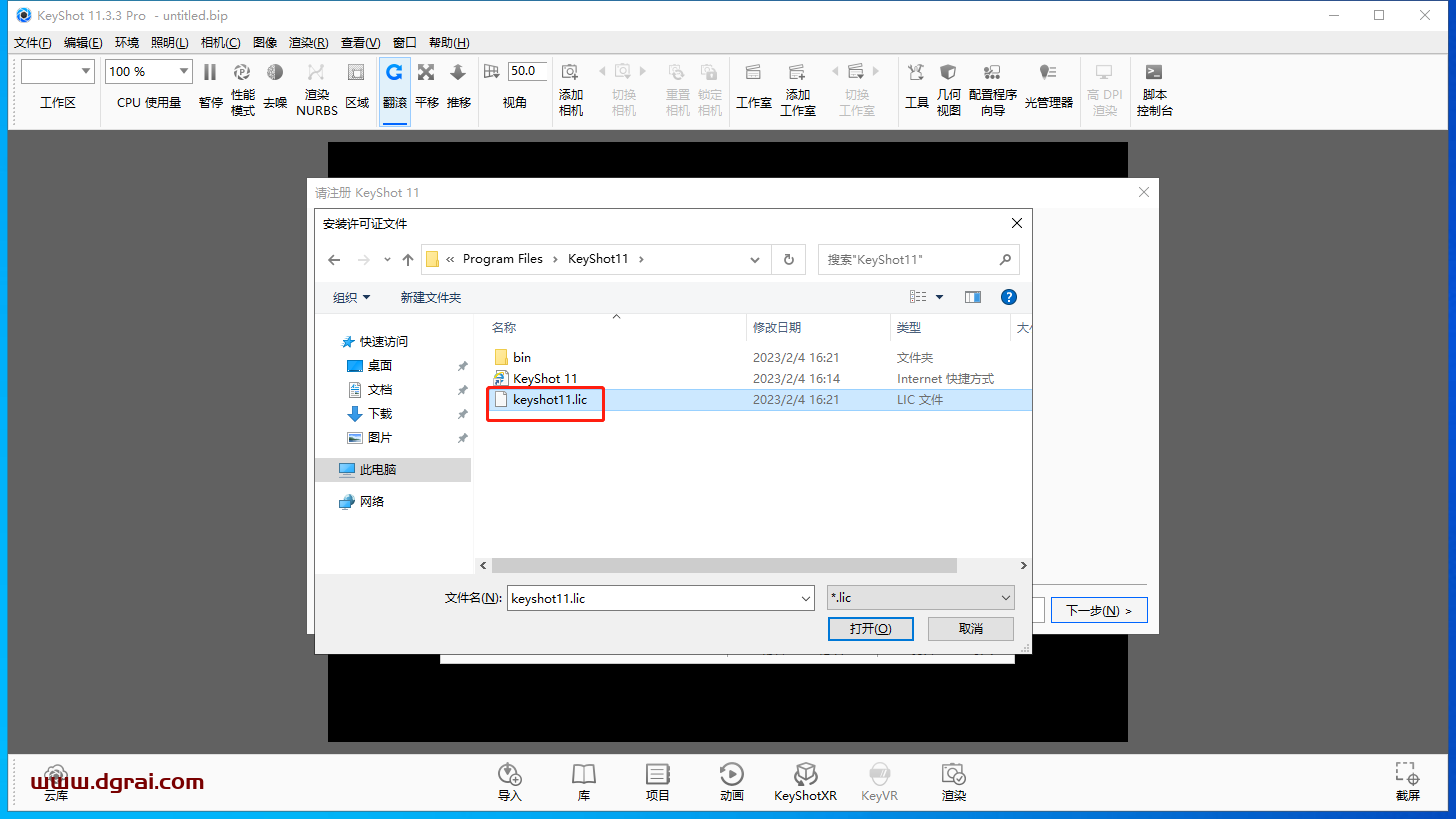
Task: Open the Script Console tool
Action: pyautogui.click(x=1154, y=73)
